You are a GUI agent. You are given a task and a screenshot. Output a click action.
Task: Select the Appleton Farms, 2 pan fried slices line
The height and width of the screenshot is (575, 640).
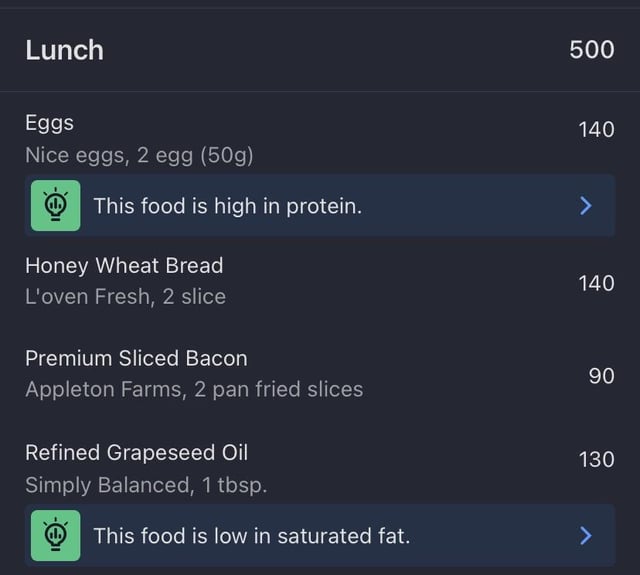(194, 389)
